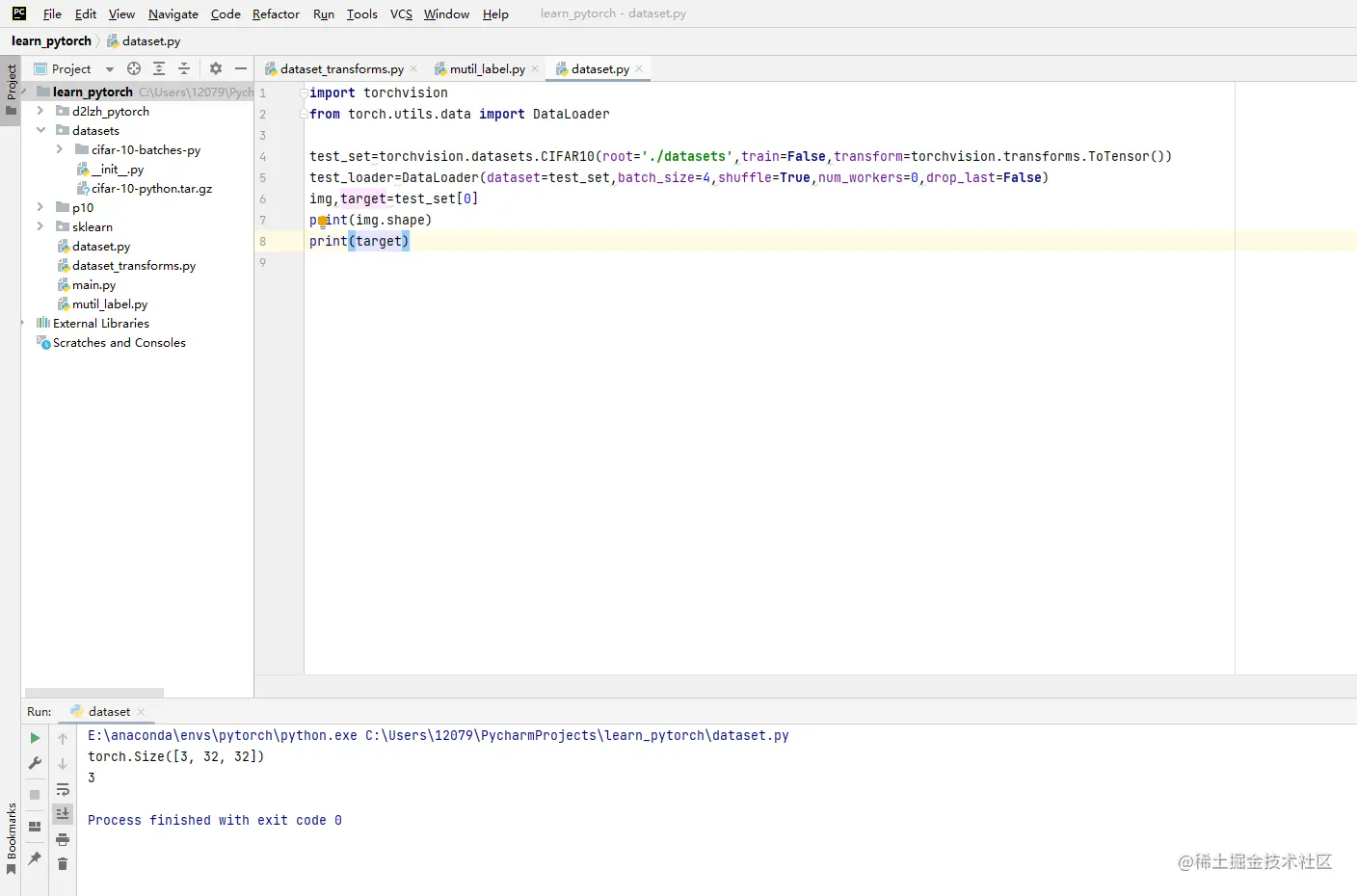
Task: Open run configuration wrench icon
Action: [35, 763]
